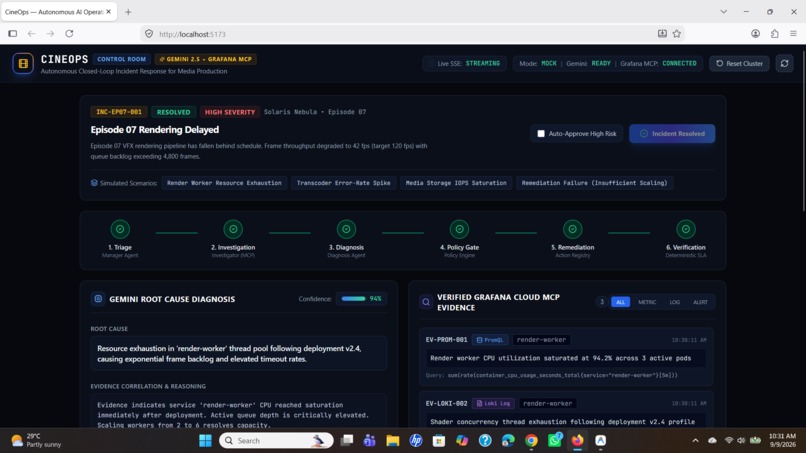Click the evidence count badge showing 3
Image resolution: width=806 pixels, height=453 pixels.
click(602, 302)
